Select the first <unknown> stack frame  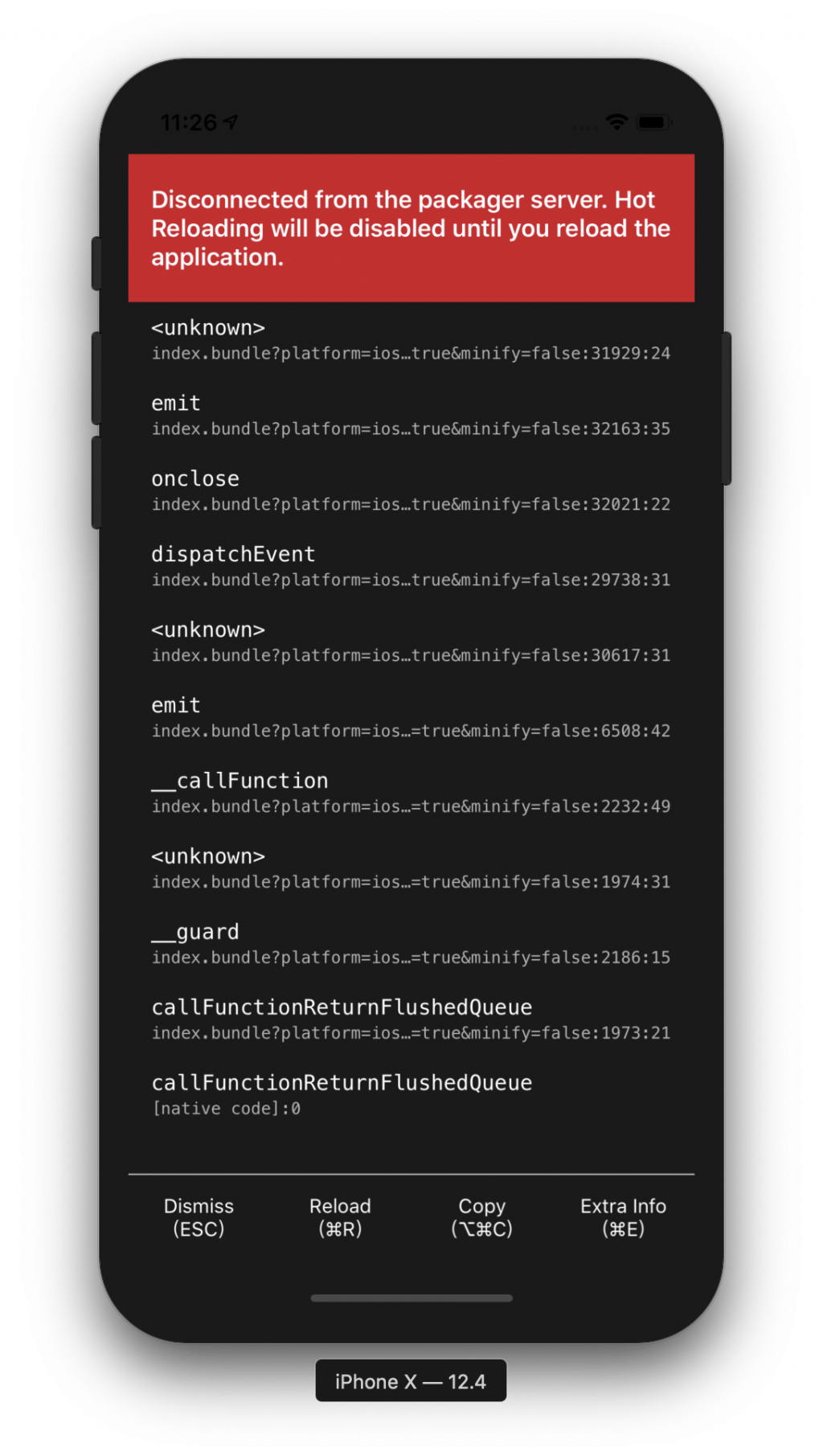[x=411, y=340]
